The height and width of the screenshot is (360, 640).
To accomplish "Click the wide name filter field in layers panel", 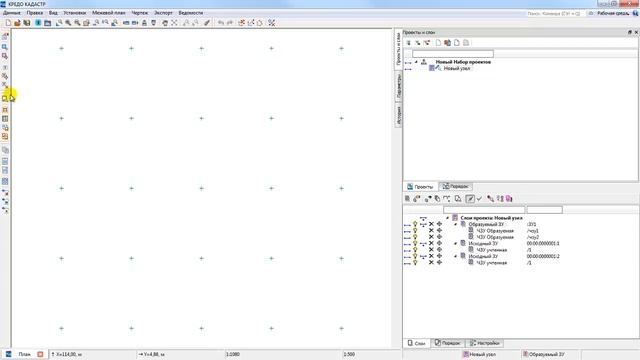I will [x=484, y=210].
